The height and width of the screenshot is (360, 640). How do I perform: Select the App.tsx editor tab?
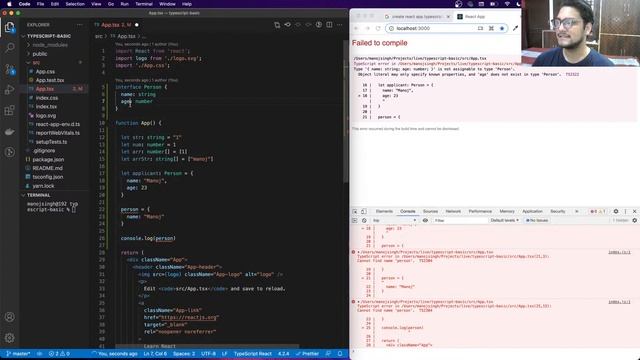[116, 25]
